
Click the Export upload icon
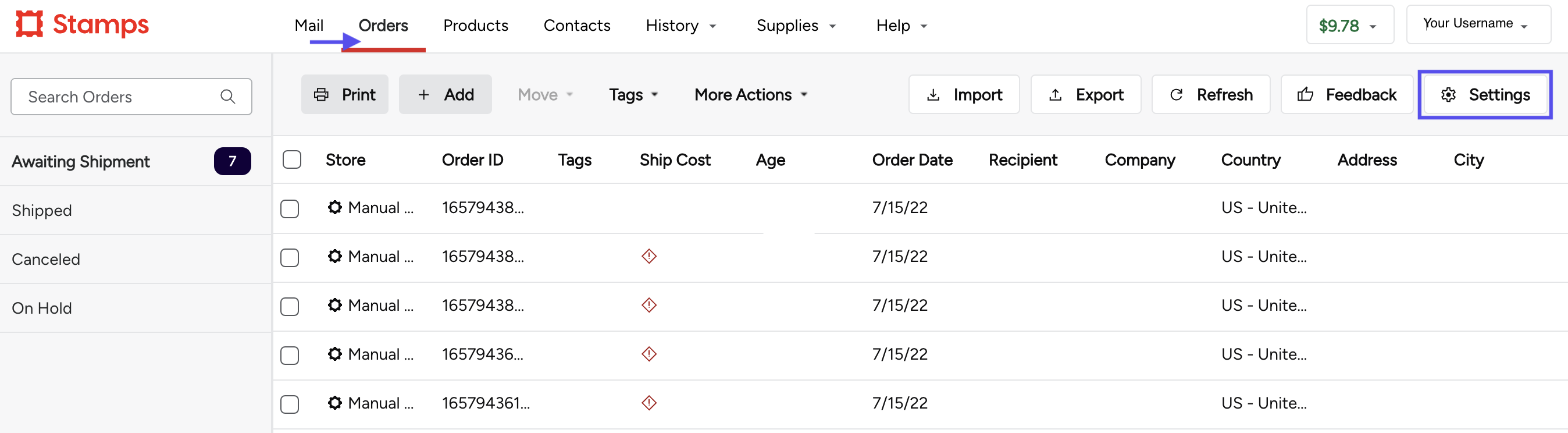tap(1056, 95)
